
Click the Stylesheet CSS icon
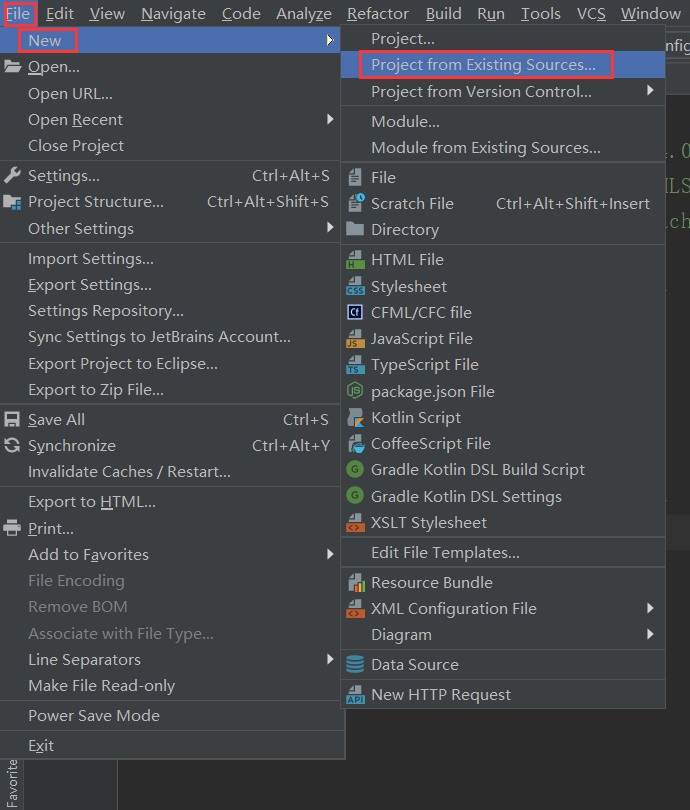tap(355, 286)
